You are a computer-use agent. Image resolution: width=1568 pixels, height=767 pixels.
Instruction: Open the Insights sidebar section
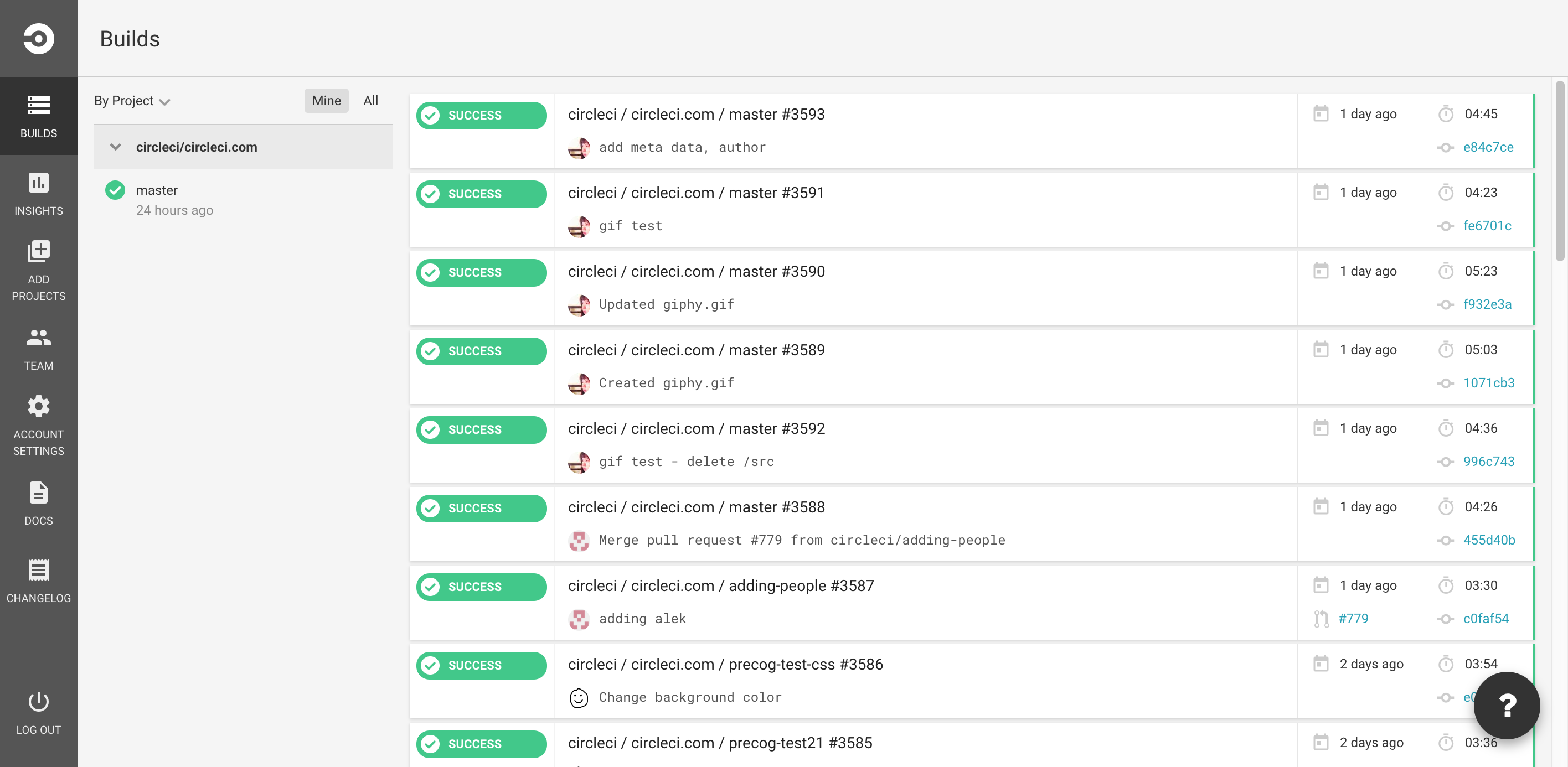pyautogui.click(x=38, y=194)
